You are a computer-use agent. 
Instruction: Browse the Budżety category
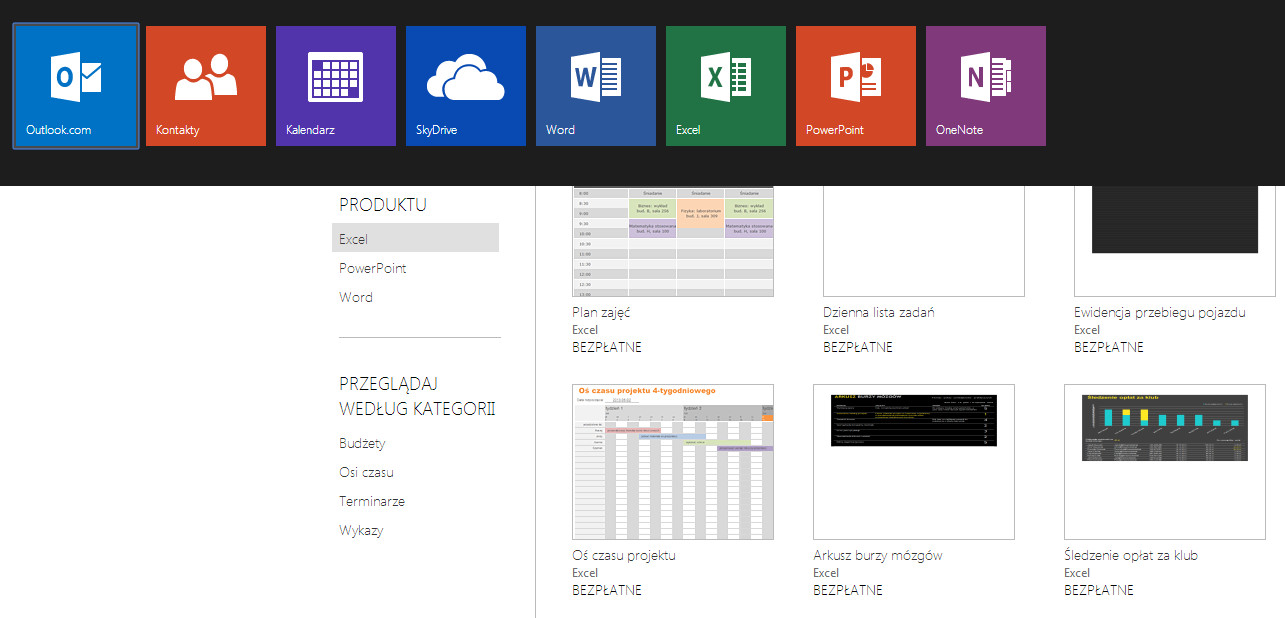click(362, 444)
